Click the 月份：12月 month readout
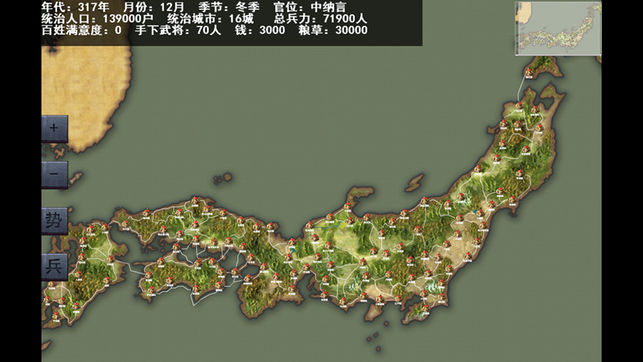 coord(154,7)
